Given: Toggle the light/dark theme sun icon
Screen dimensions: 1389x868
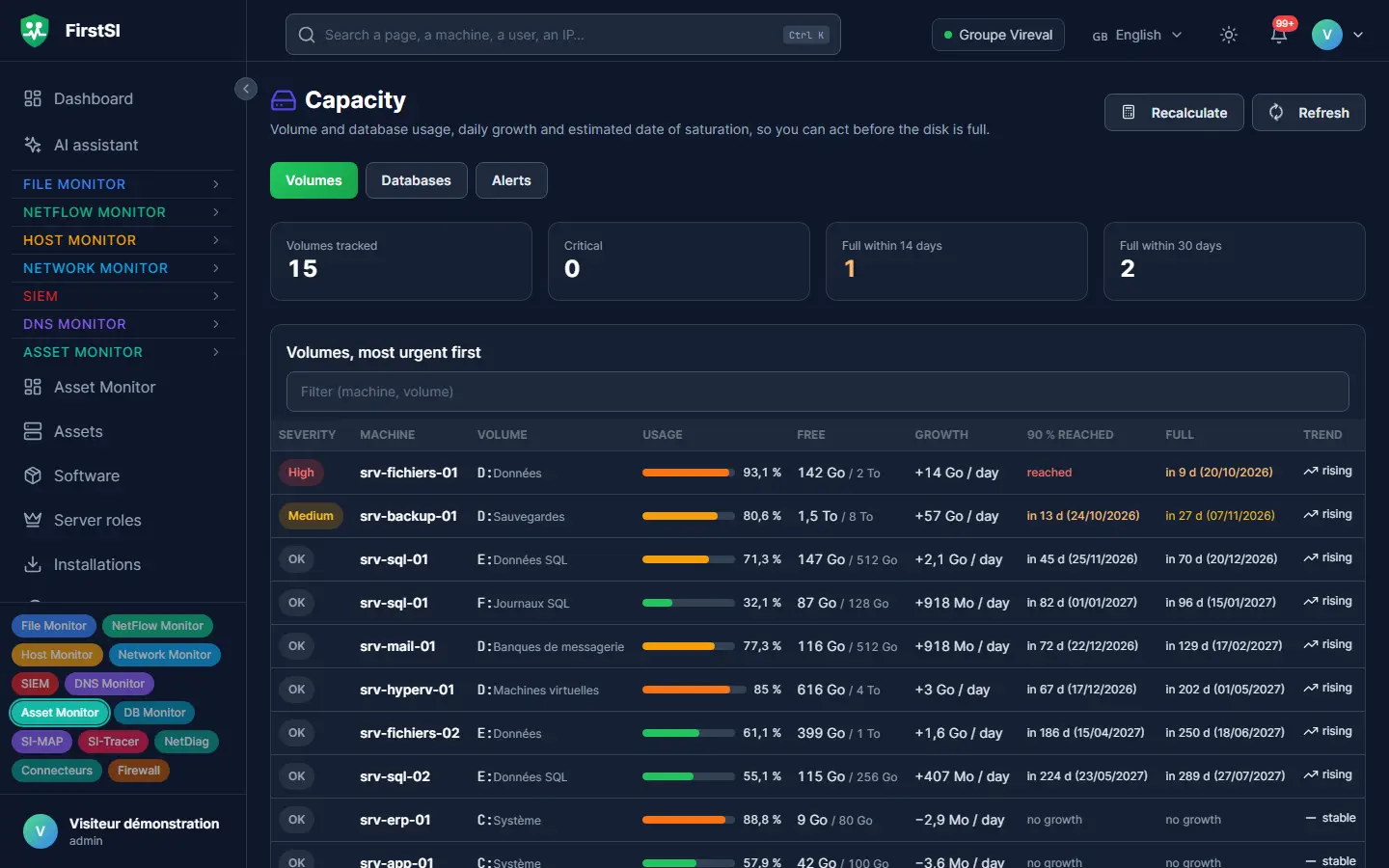Looking at the screenshot, I should (1229, 35).
